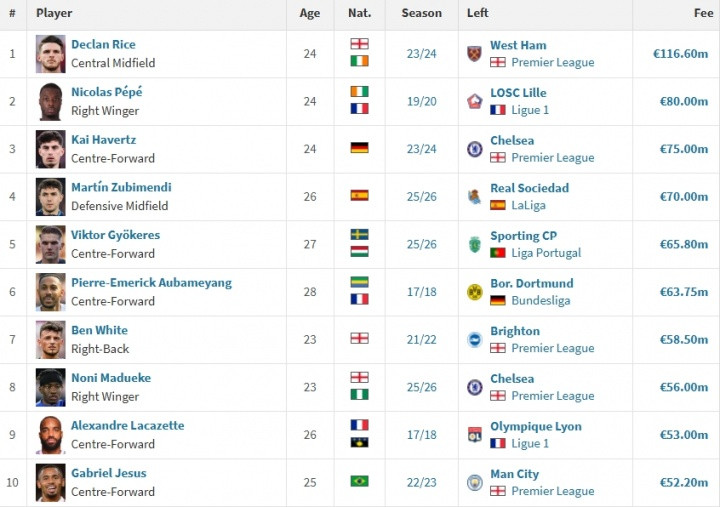This screenshot has width=720, height=507.
Task: Click the Real Sociedad club crest
Action: point(474,197)
